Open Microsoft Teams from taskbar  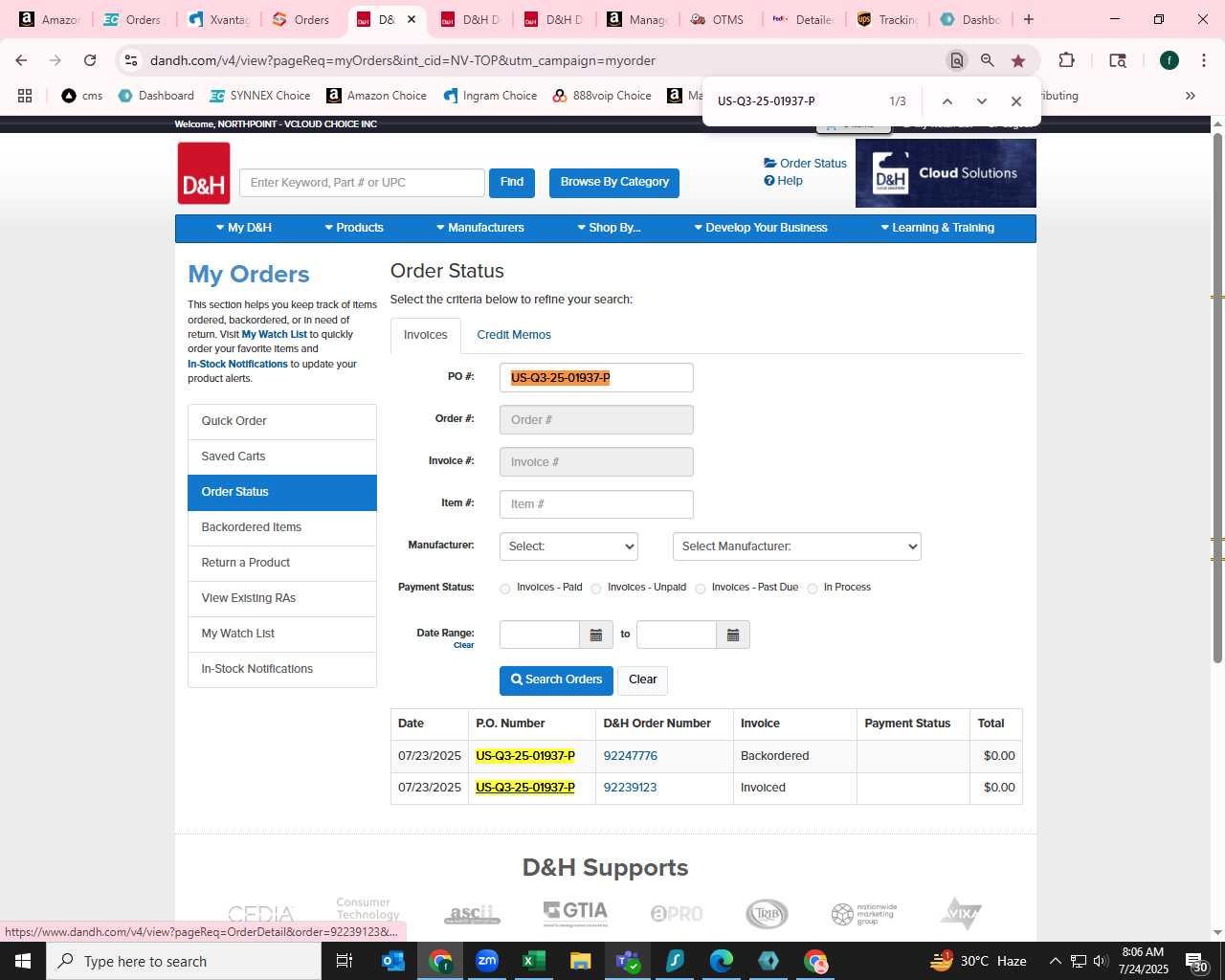click(x=628, y=961)
